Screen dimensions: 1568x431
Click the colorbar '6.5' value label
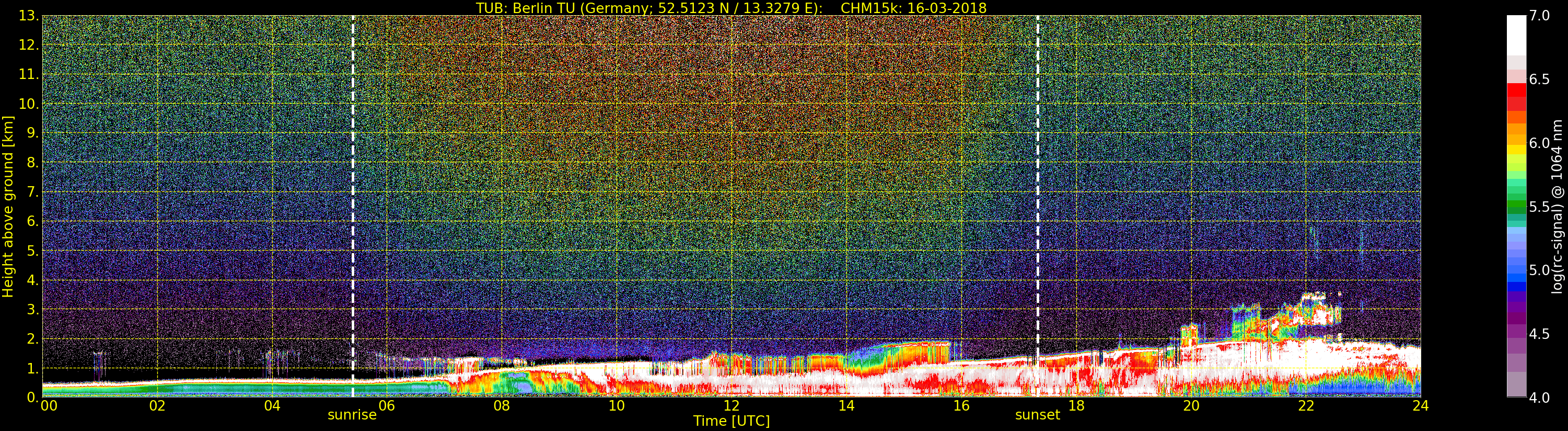(1539, 80)
